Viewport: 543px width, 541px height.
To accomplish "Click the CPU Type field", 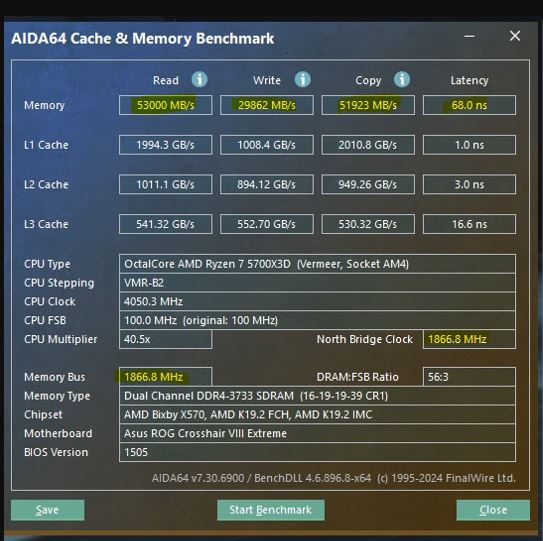I will click(317, 264).
